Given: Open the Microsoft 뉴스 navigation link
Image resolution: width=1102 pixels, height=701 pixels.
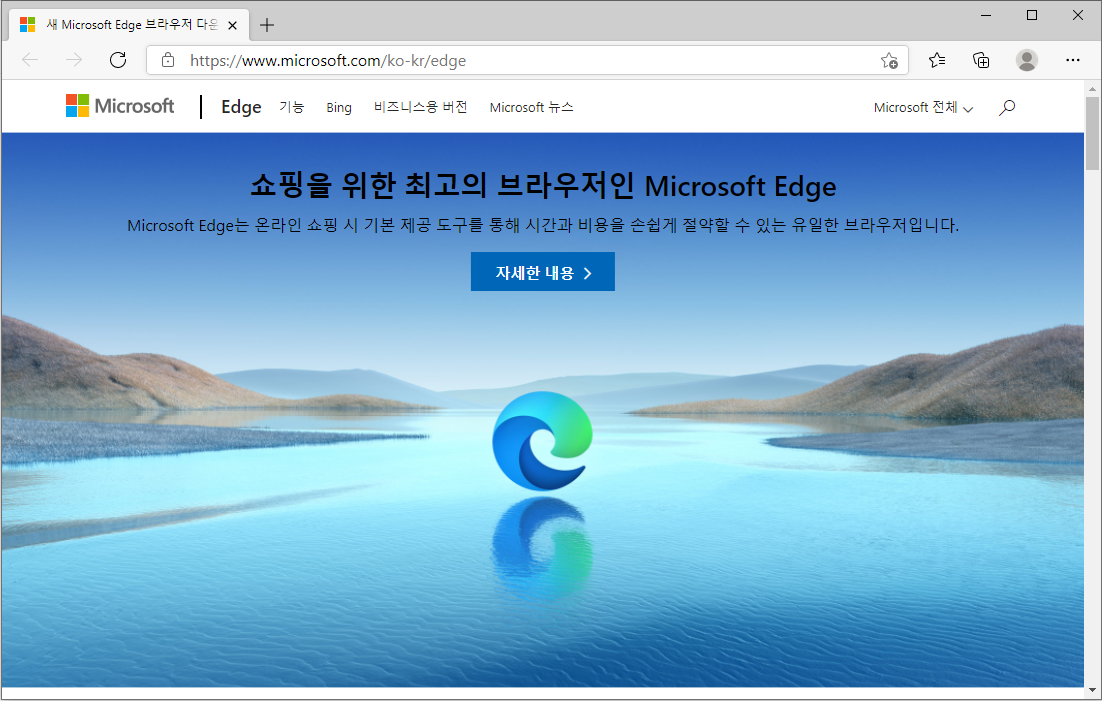Looking at the screenshot, I should click(x=531, y=107).
